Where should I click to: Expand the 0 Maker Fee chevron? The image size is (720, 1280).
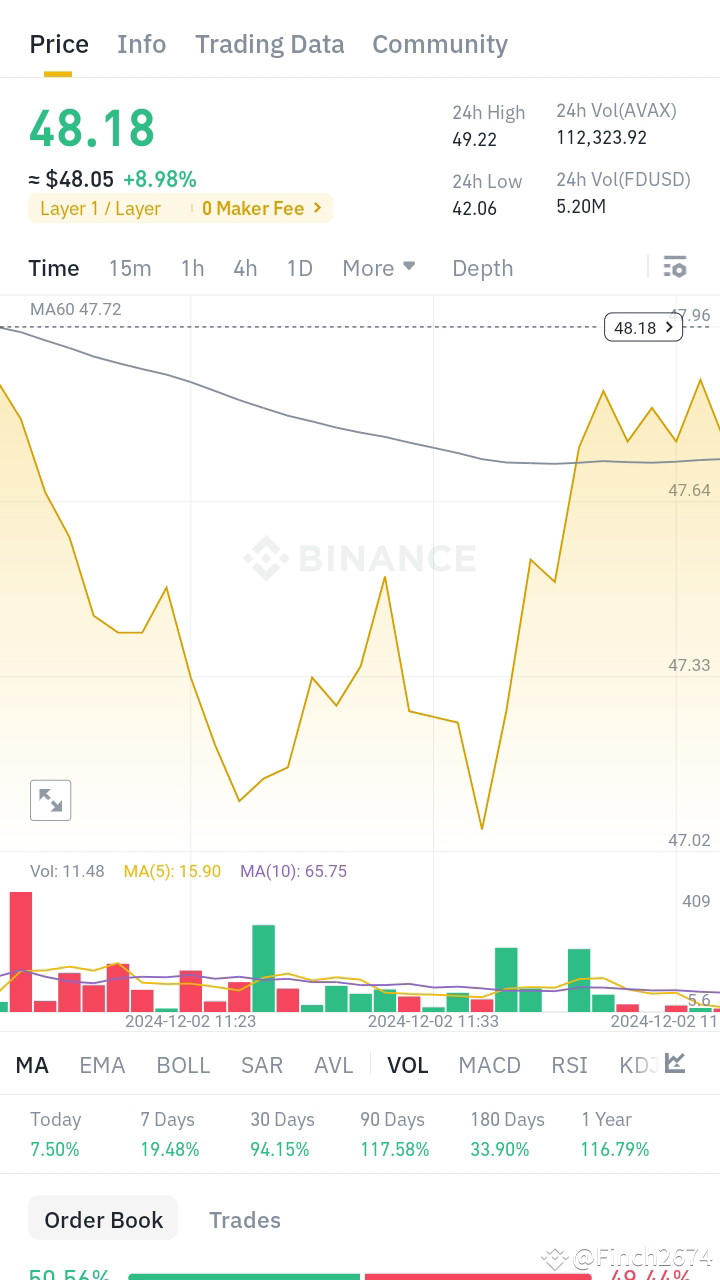pyautogui.click(x=316, y=209)
